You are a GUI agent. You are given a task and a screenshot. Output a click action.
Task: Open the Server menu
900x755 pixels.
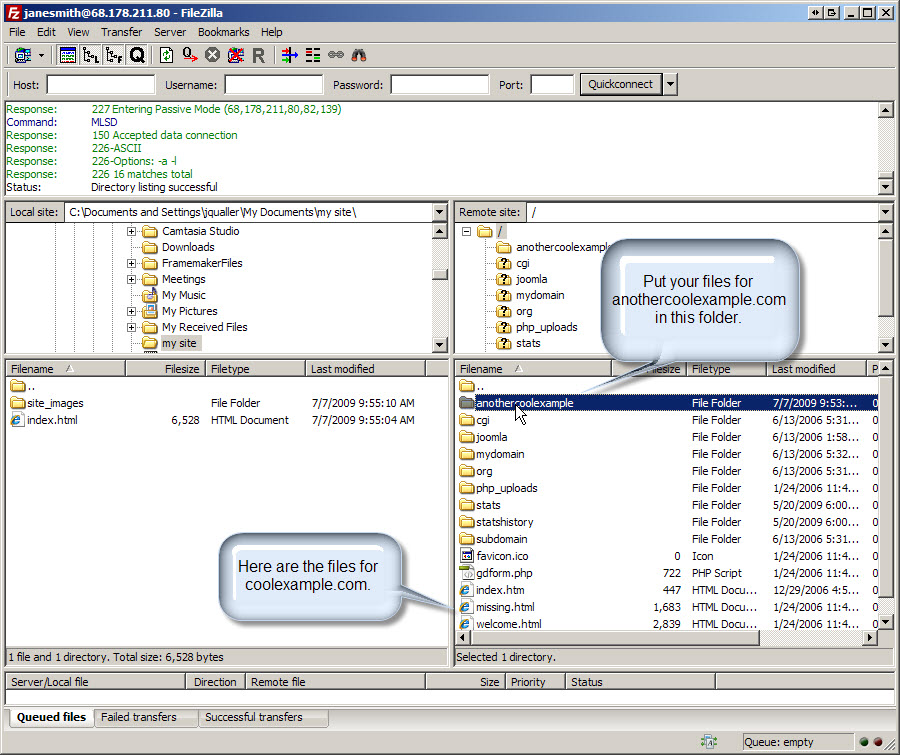coord(170,32)
